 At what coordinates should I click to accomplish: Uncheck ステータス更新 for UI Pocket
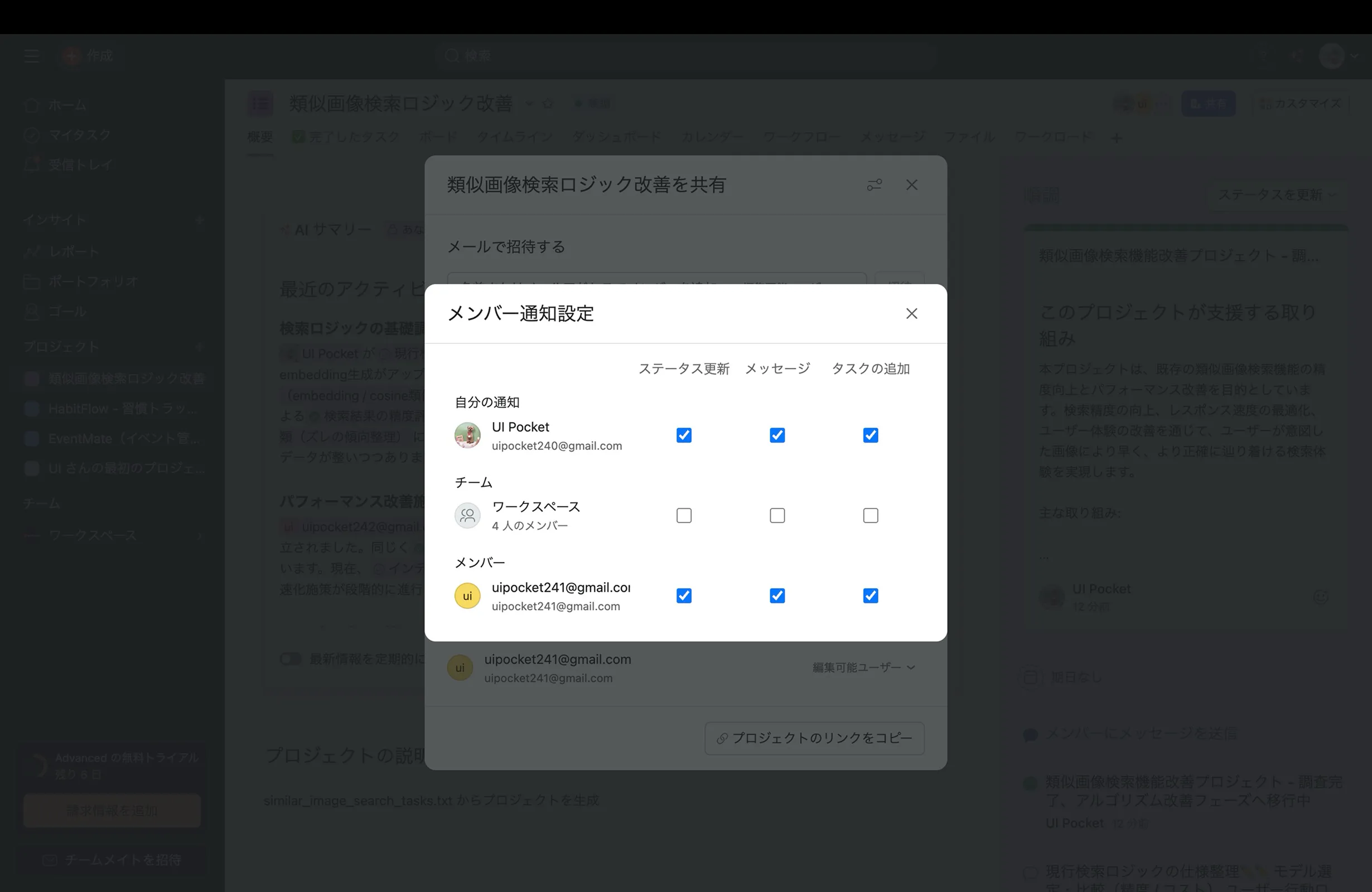point(684,435)
